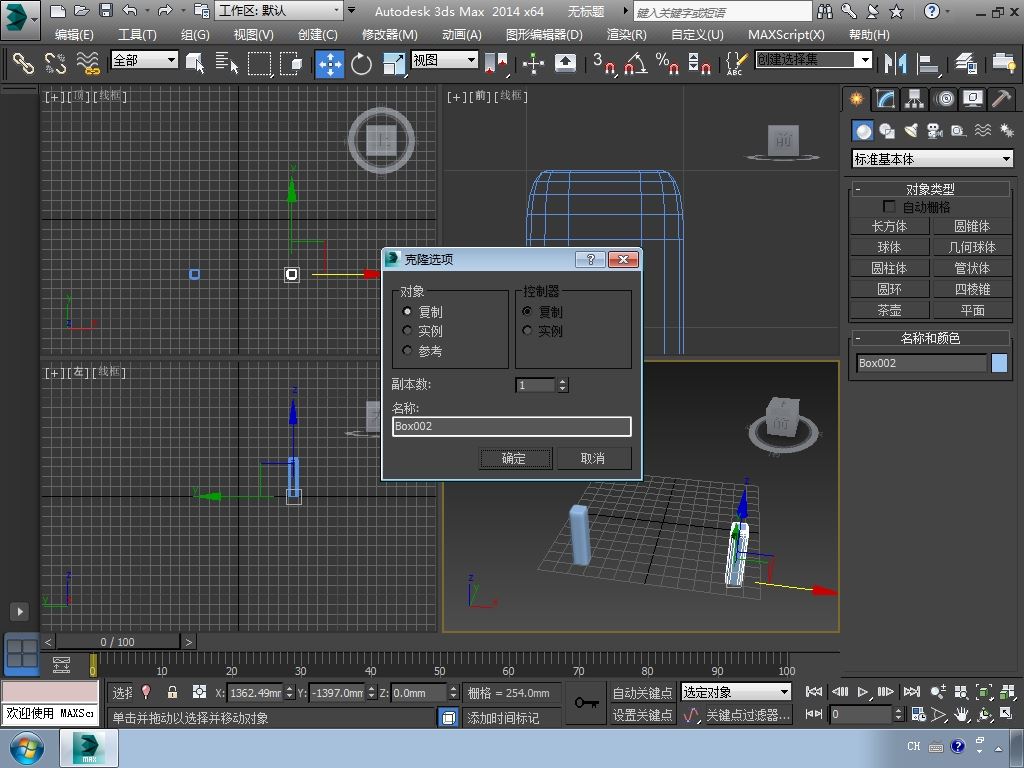Open the 选定对象 key filter dropdown

point(736,692)
